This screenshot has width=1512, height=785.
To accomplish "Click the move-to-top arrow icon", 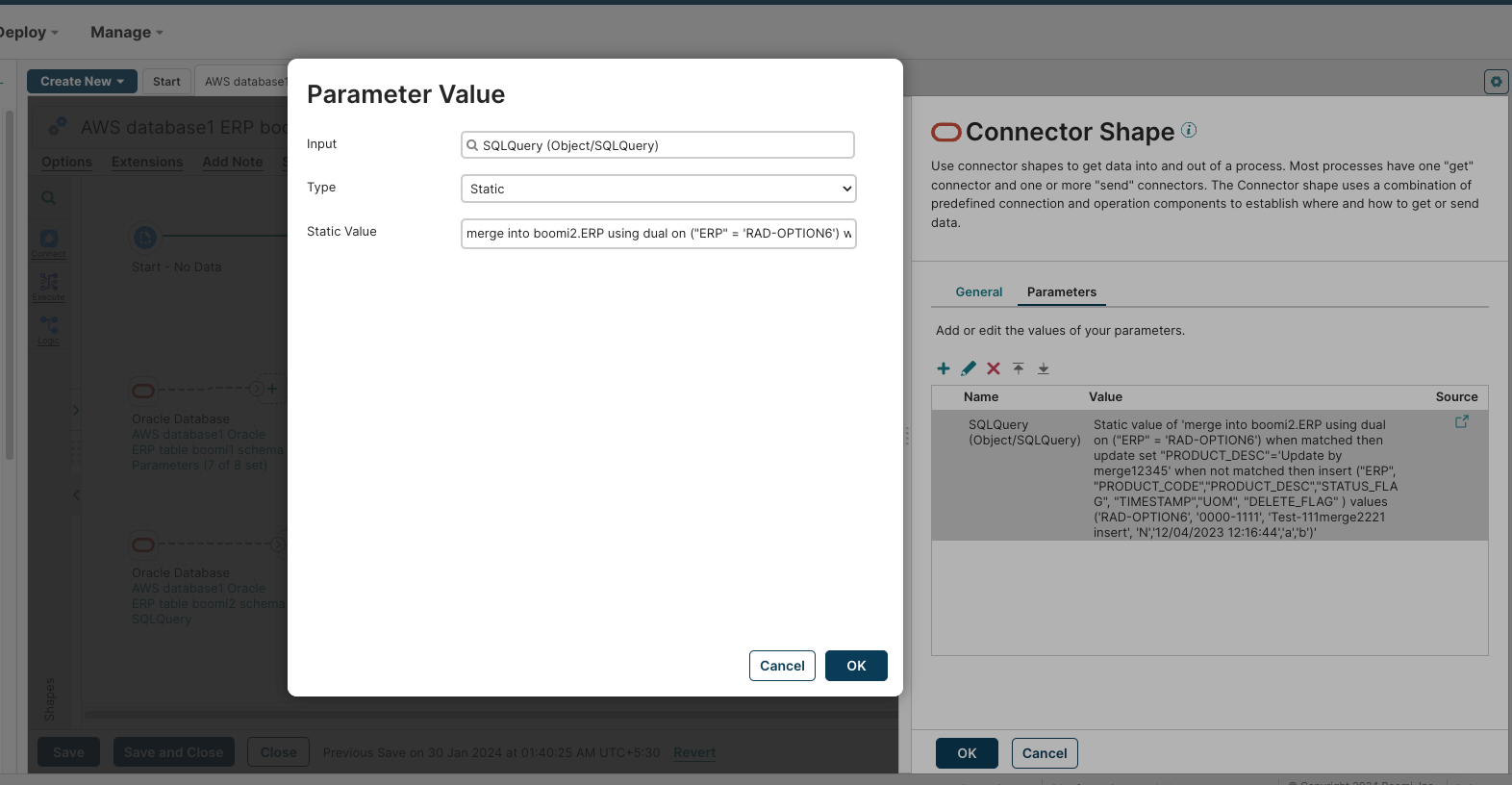I will 1019,368.
